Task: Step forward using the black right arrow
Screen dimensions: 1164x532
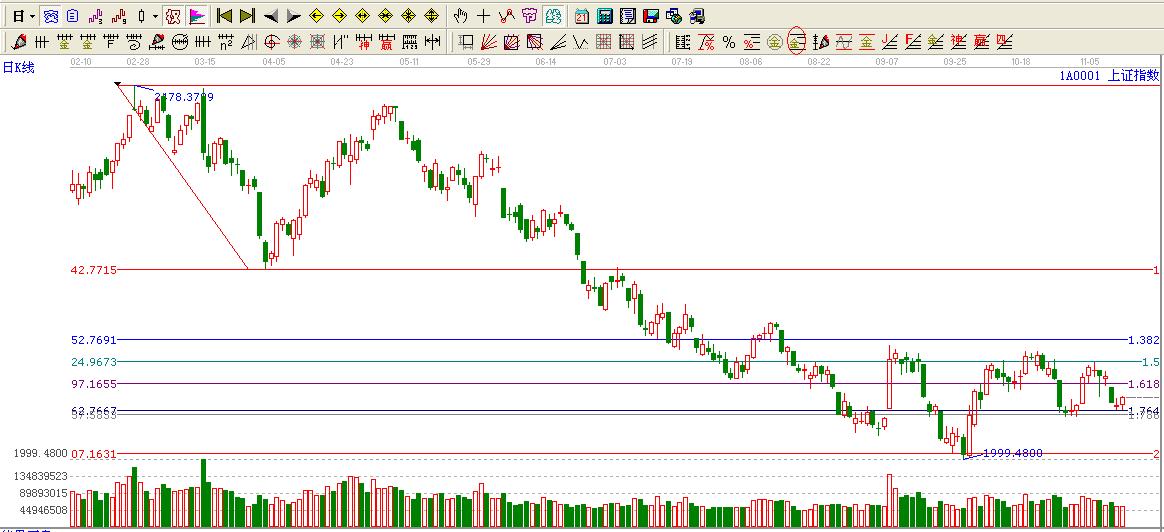Action: [293, 16]
